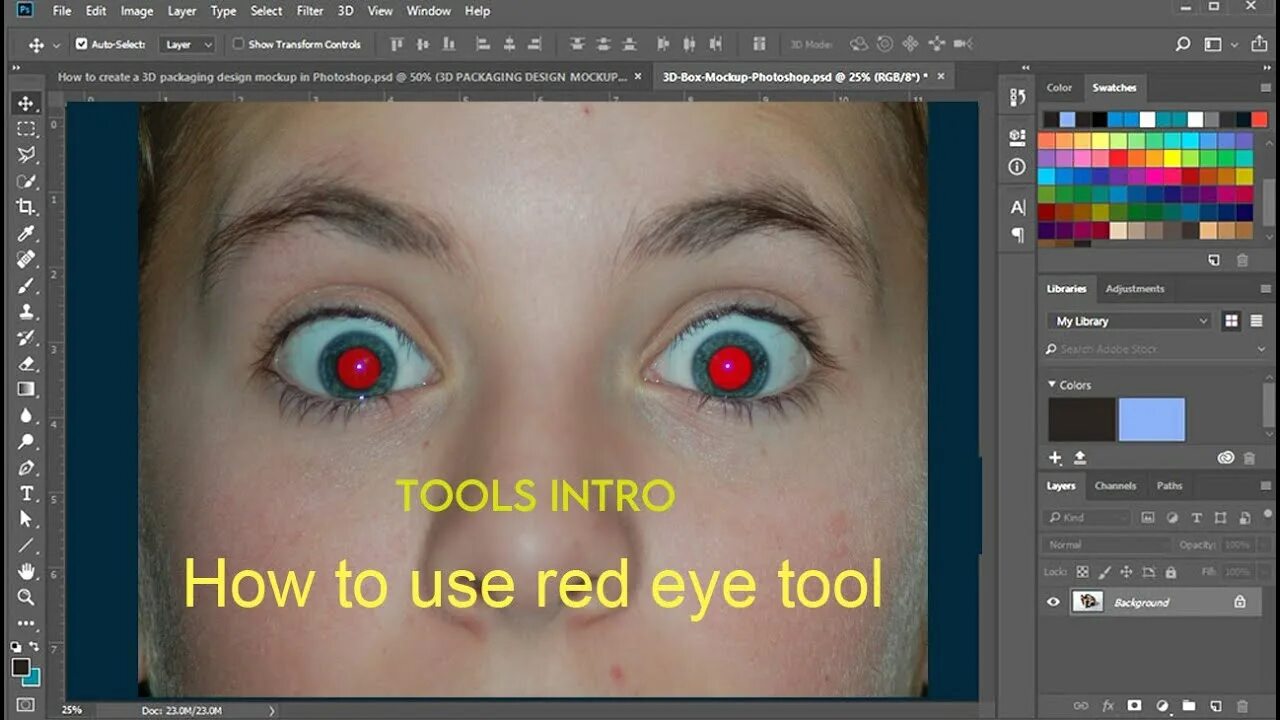Viewport: 1280px width, 720px height.
Task: Select the Horizontal Type tool
Action: point(26,493)
